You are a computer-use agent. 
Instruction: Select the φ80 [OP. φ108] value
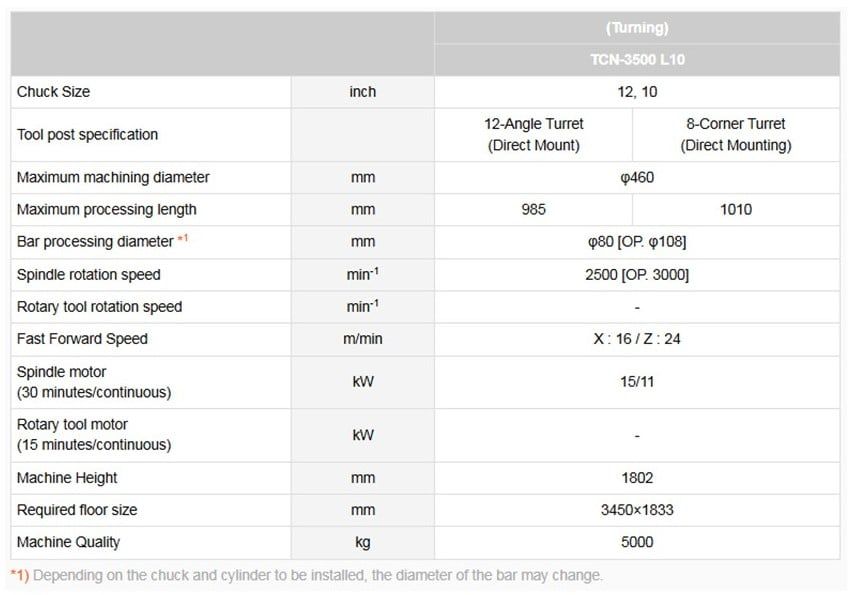click(x=637, y=242)
